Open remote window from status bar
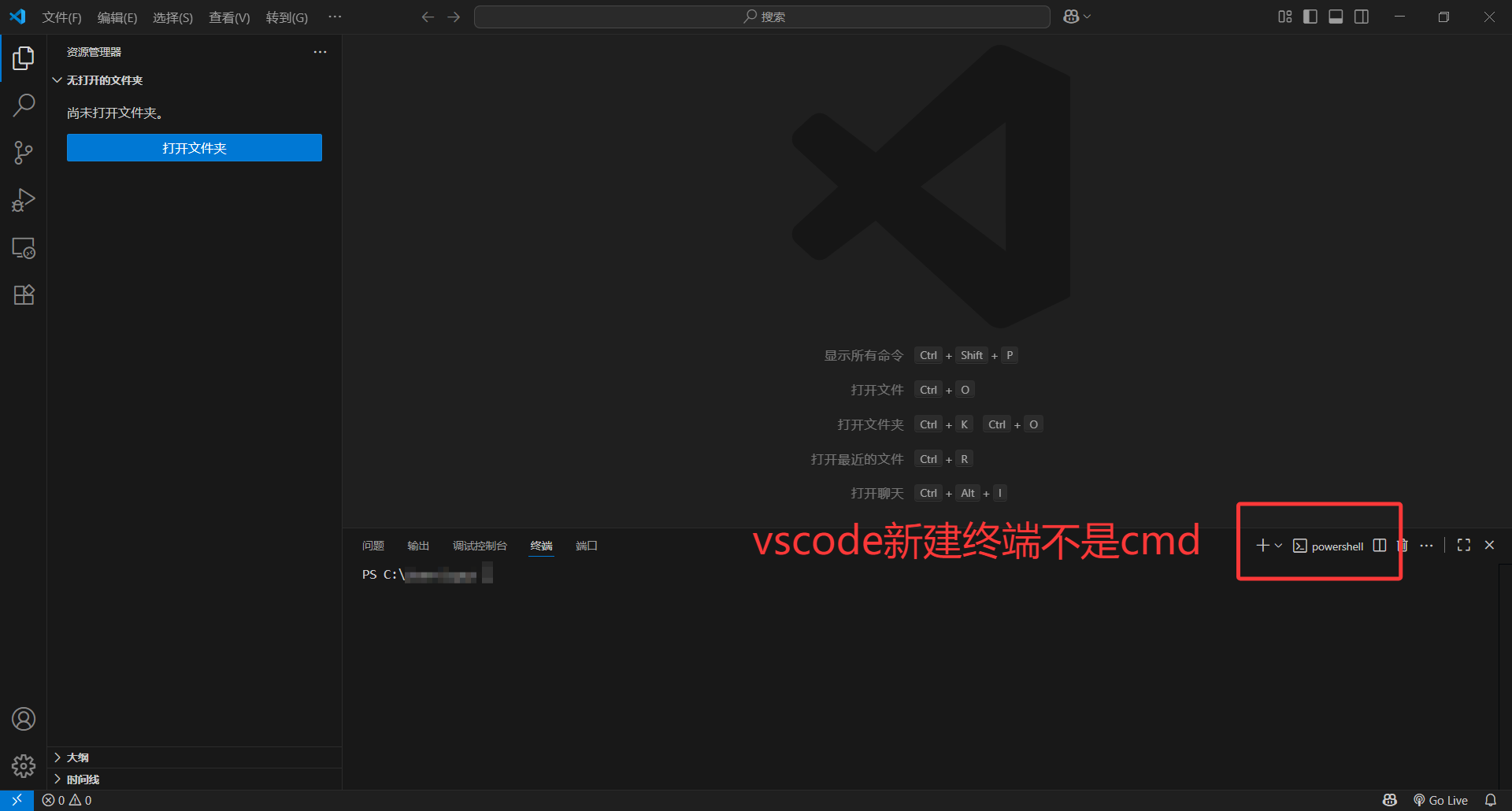The height and width of the screenshot is (811, 1512). tap(17, 800)
